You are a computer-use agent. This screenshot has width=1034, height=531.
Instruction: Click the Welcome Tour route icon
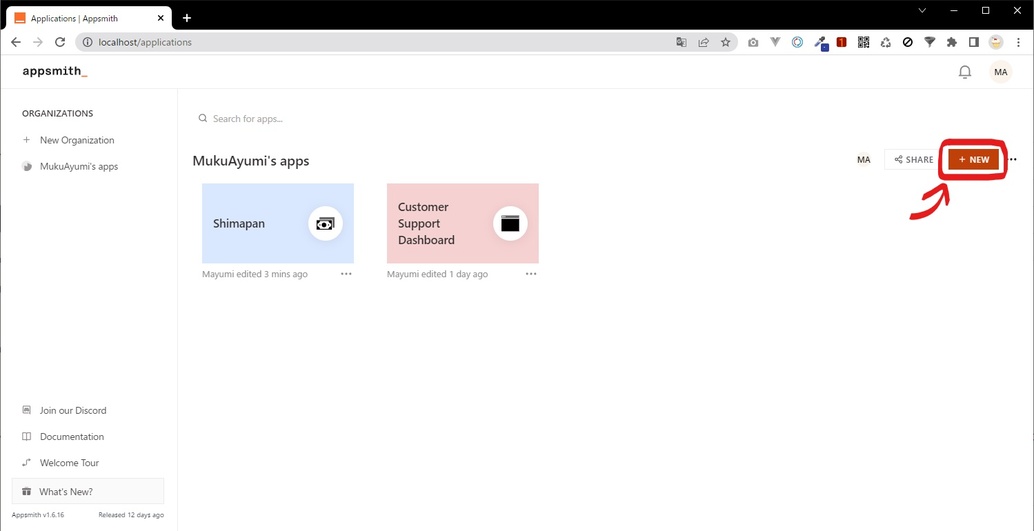[x=26, y=463]
